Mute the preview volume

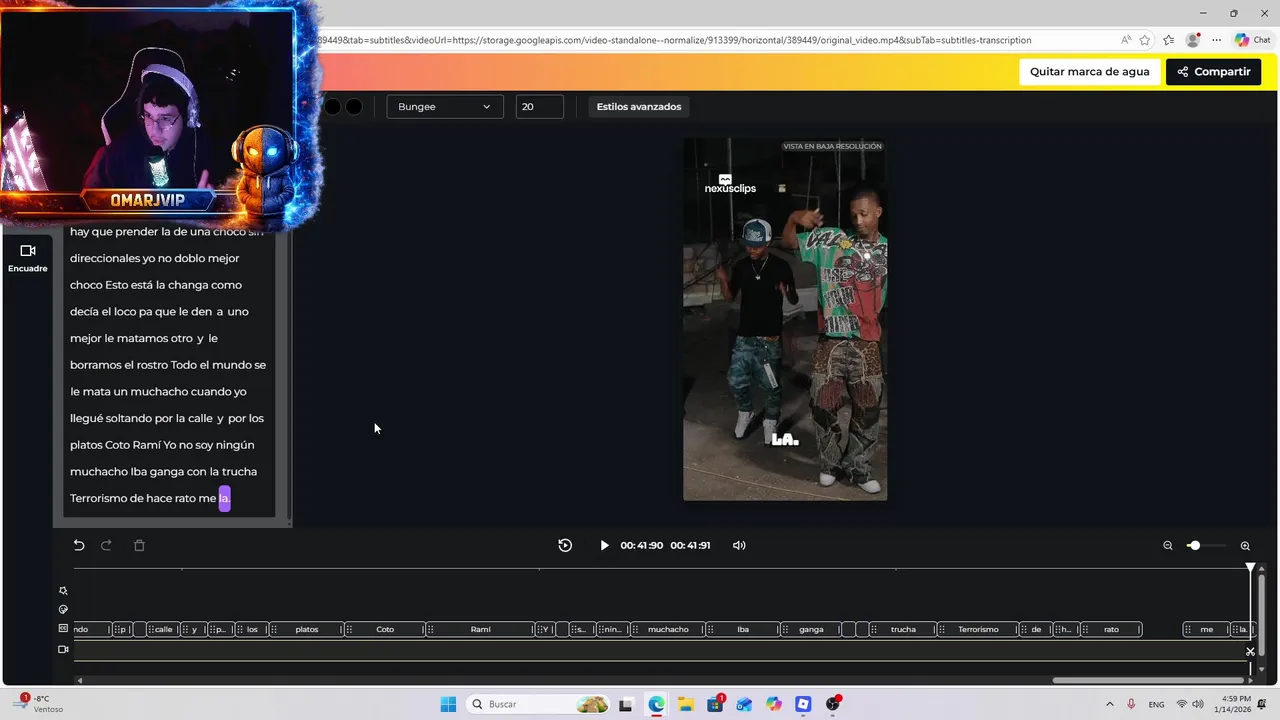(739, 545)
